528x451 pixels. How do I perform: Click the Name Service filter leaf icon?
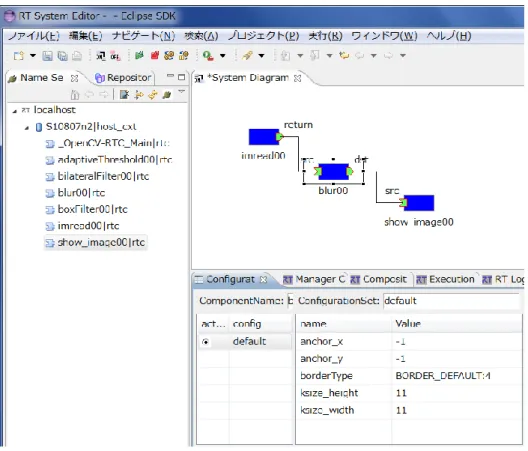pyautogui.click(x=167, y=95)
